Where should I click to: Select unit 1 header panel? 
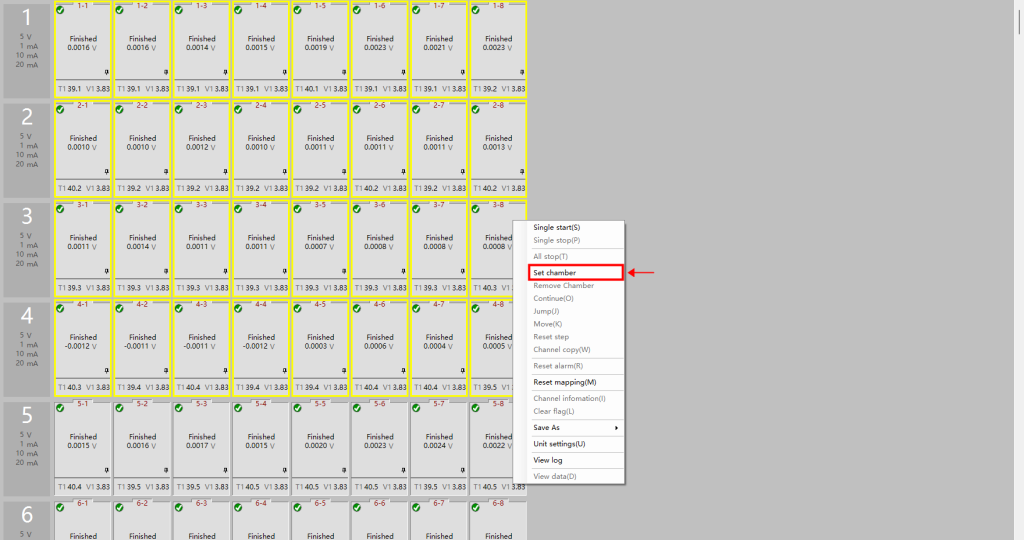pyautogui.click(x=27, y=48)
